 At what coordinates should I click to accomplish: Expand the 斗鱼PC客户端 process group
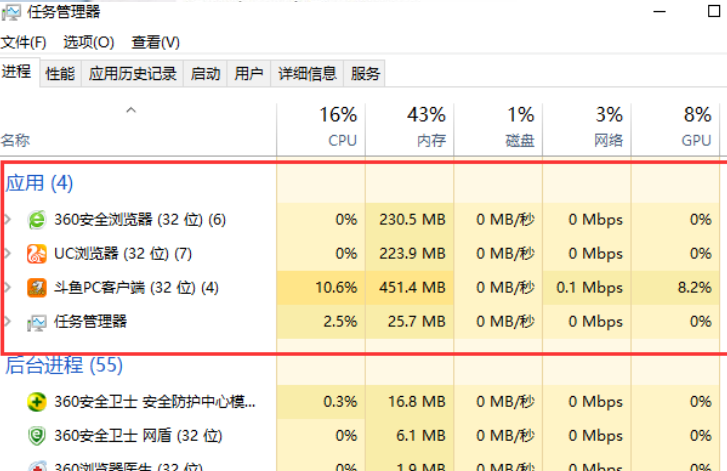[8, 287]
